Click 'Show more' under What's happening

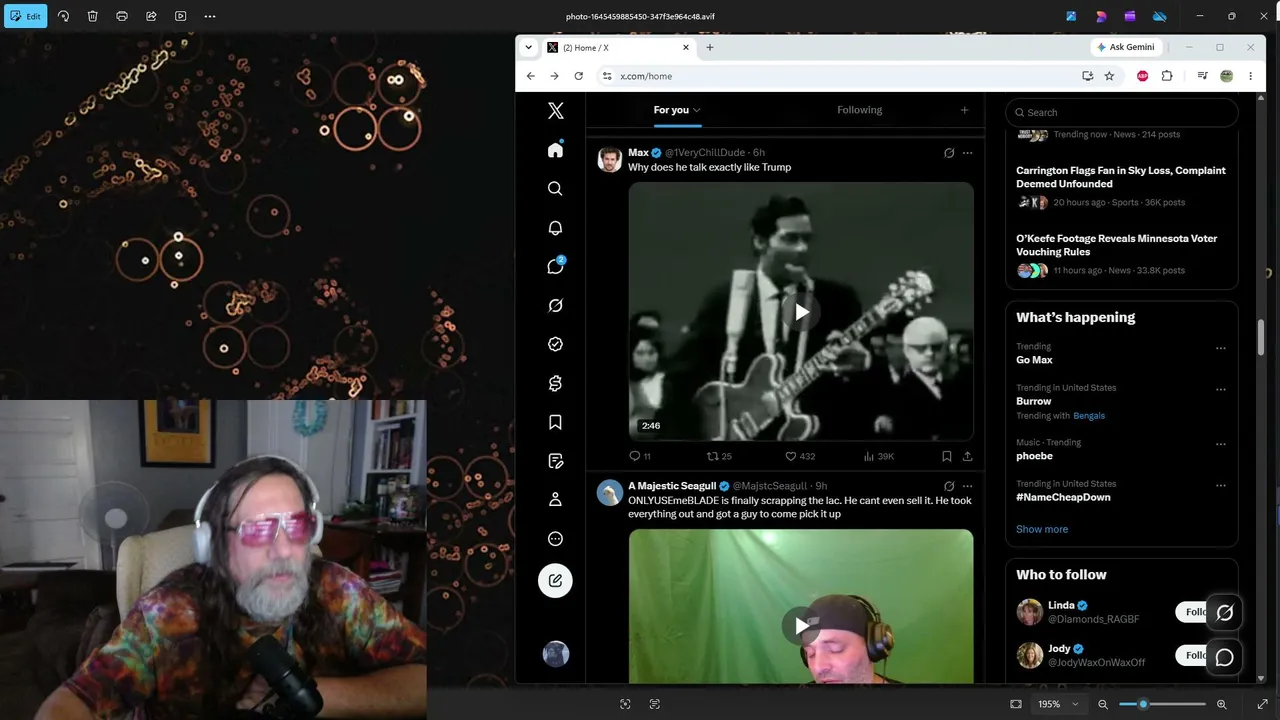click(1042, 529)
